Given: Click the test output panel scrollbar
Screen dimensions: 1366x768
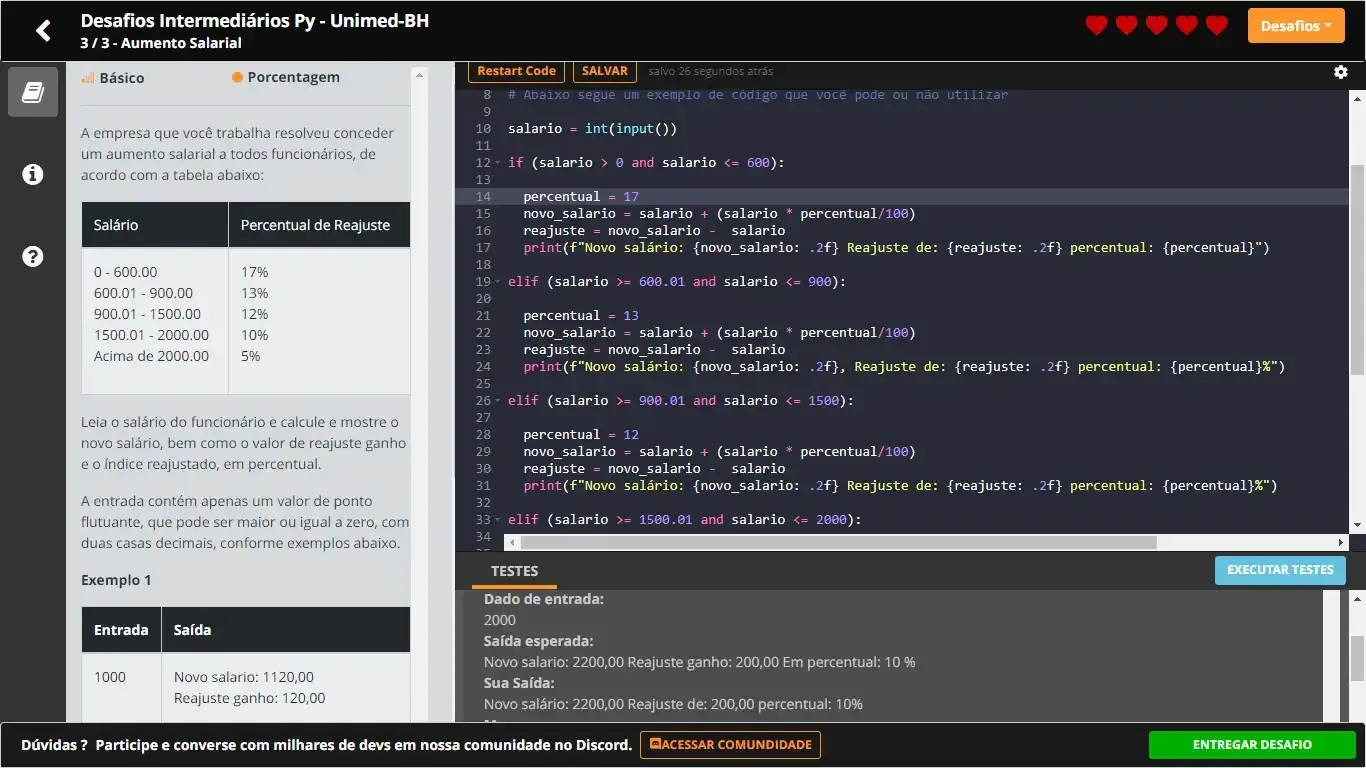Looking at the screenshot, I should coord(1357,658).
